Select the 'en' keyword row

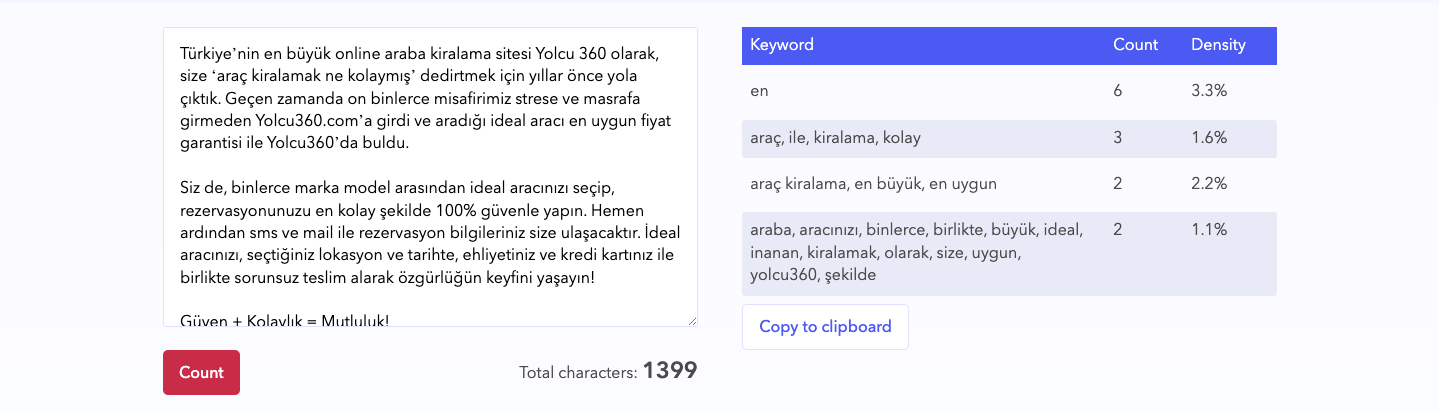coord(1009,91)
